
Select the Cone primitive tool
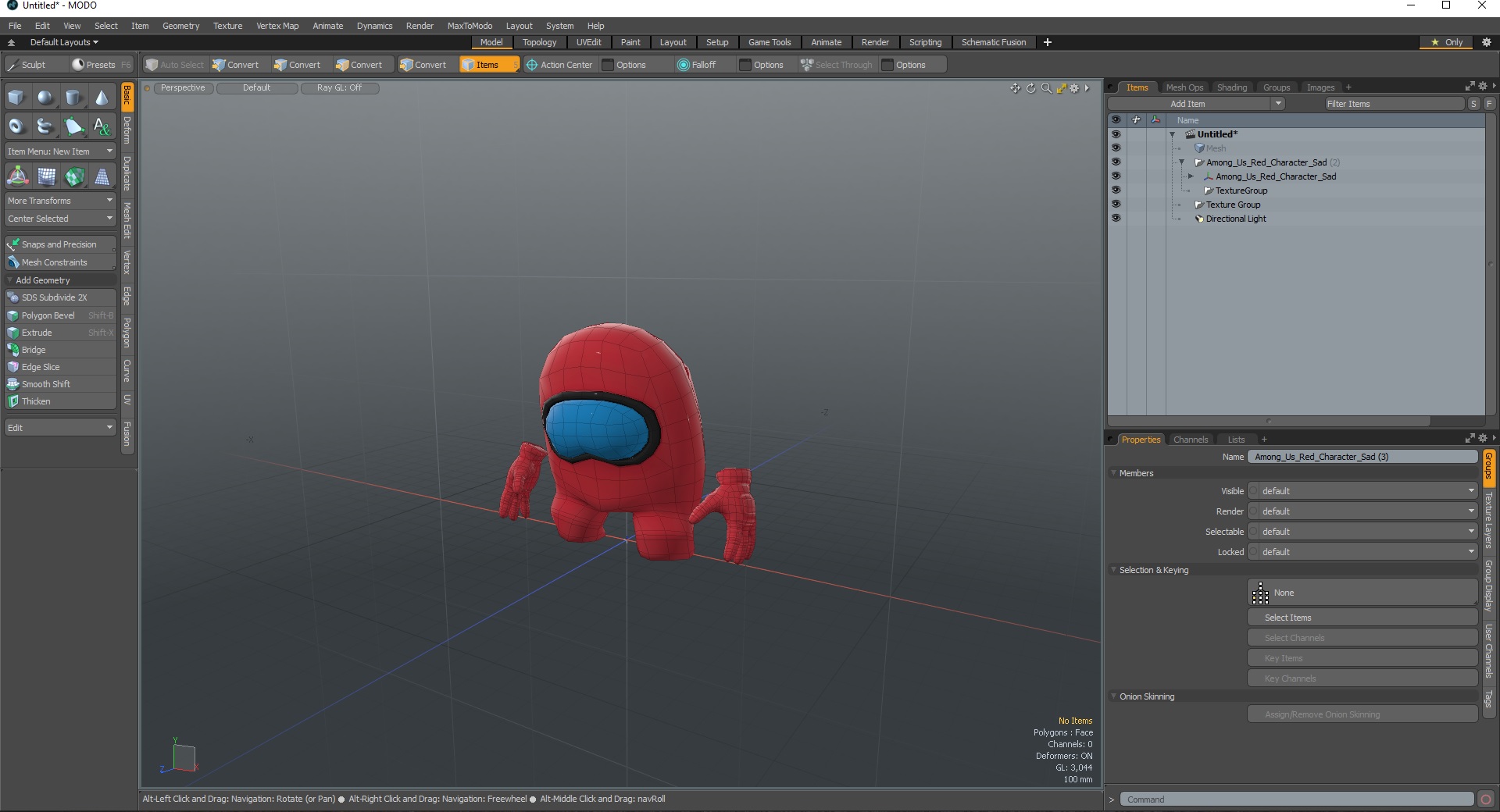click(x=102, y=98)
